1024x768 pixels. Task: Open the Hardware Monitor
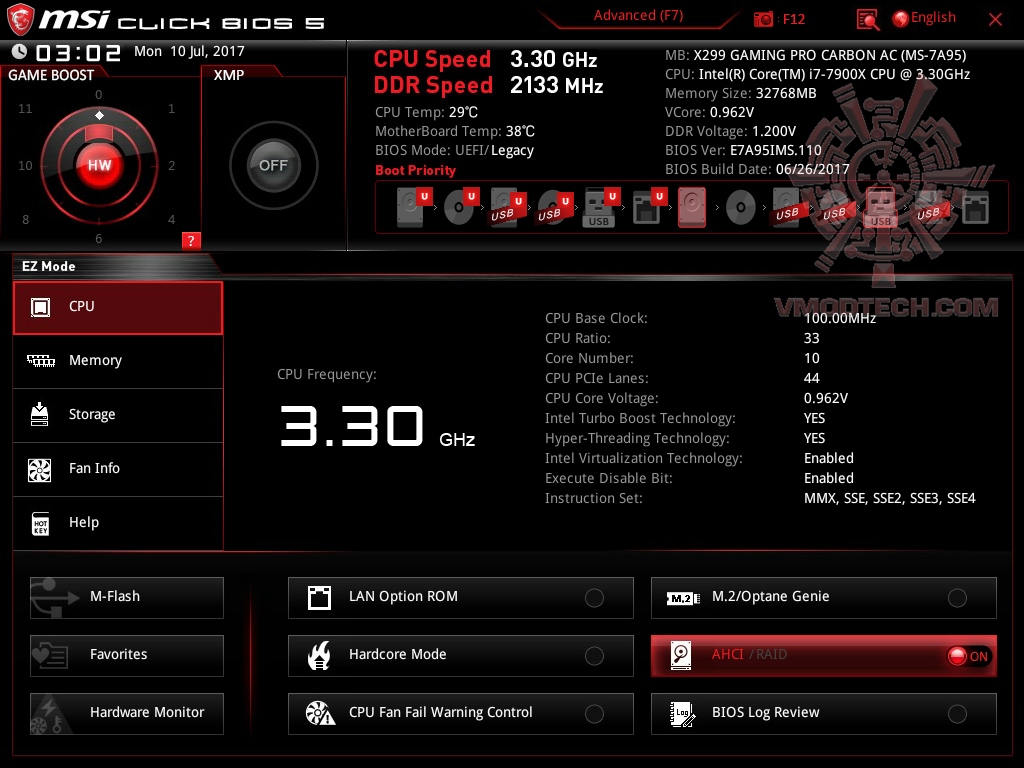[x=127, y=713]
